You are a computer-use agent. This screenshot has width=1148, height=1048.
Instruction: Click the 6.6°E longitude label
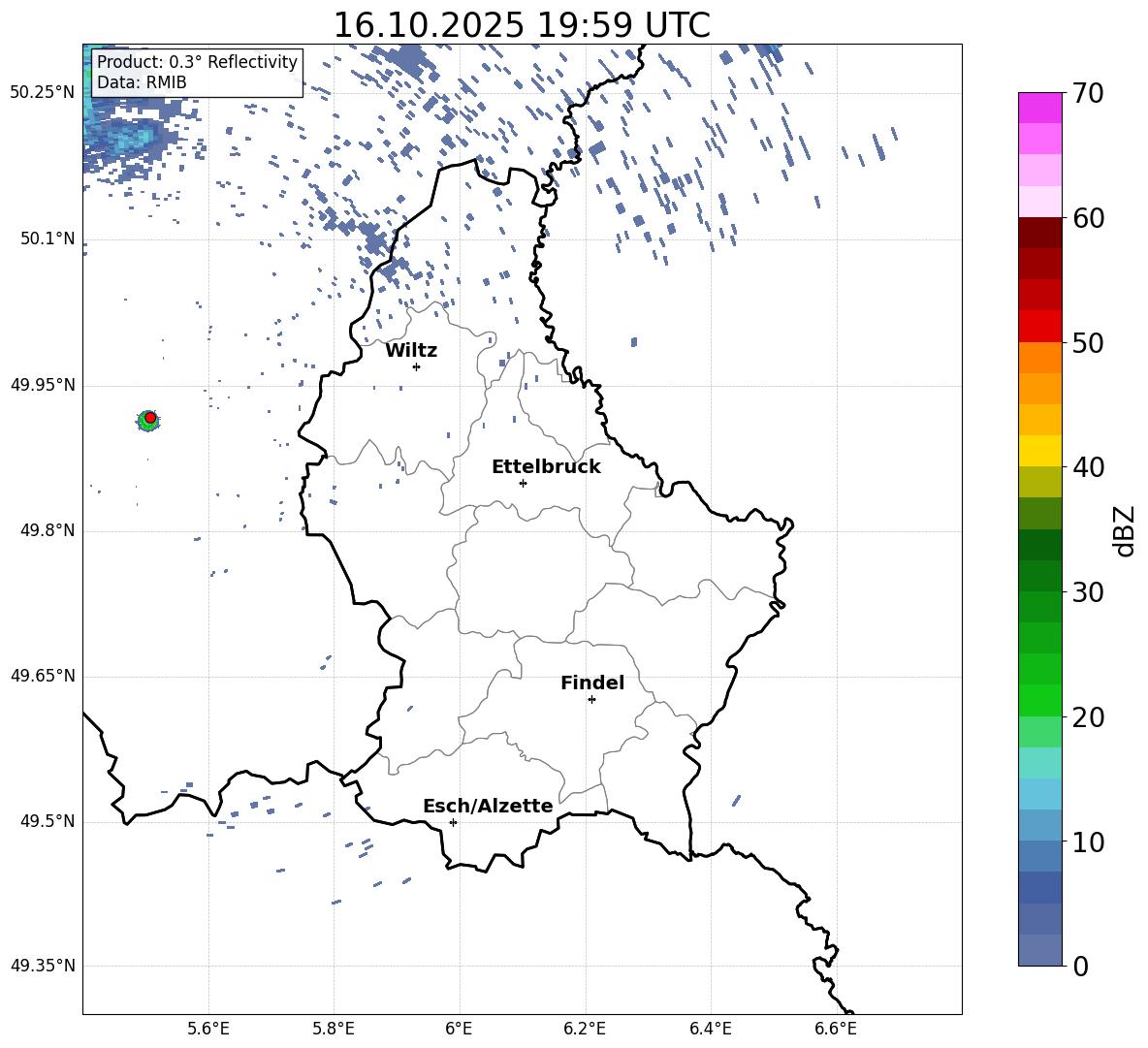coord(836,1029)
